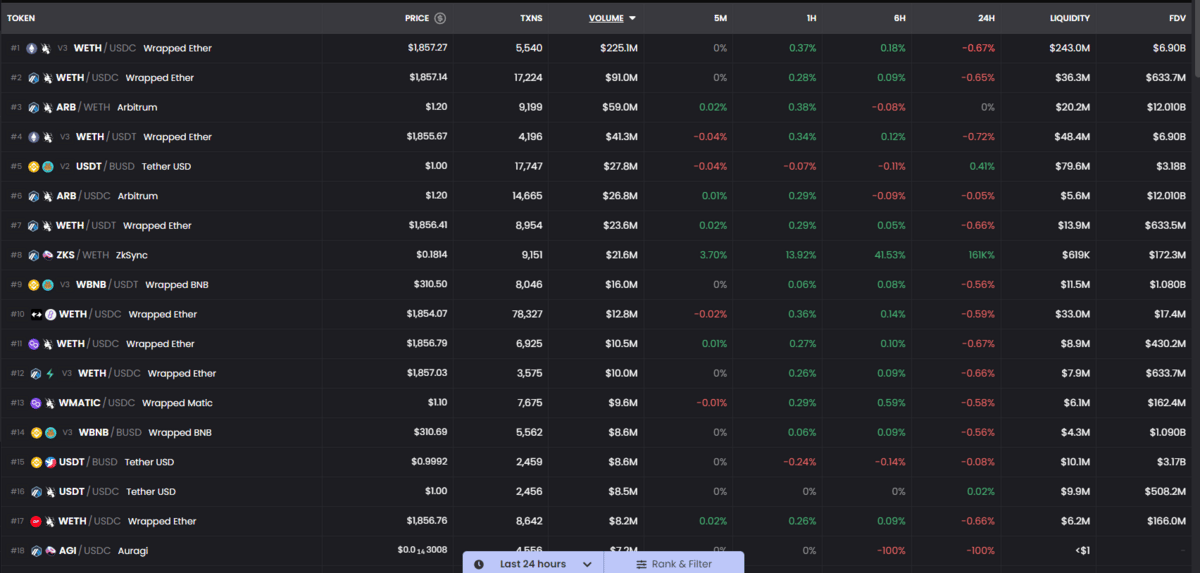
Task: Open the Last 24 hours dropdown
Action: [533, 564]
